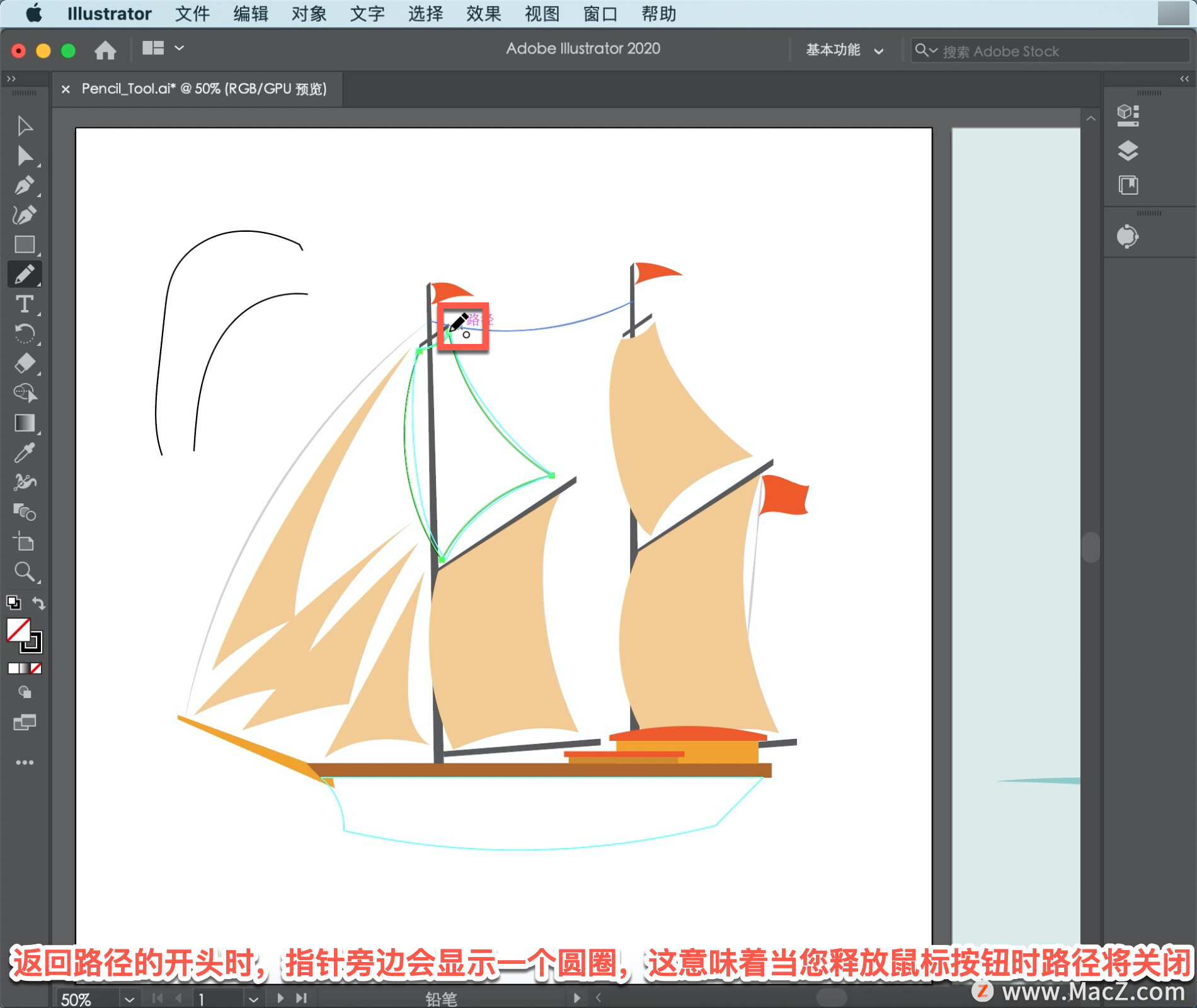Select the Direct Selection tool
1197x1008 pixels.
click(25, 156)
